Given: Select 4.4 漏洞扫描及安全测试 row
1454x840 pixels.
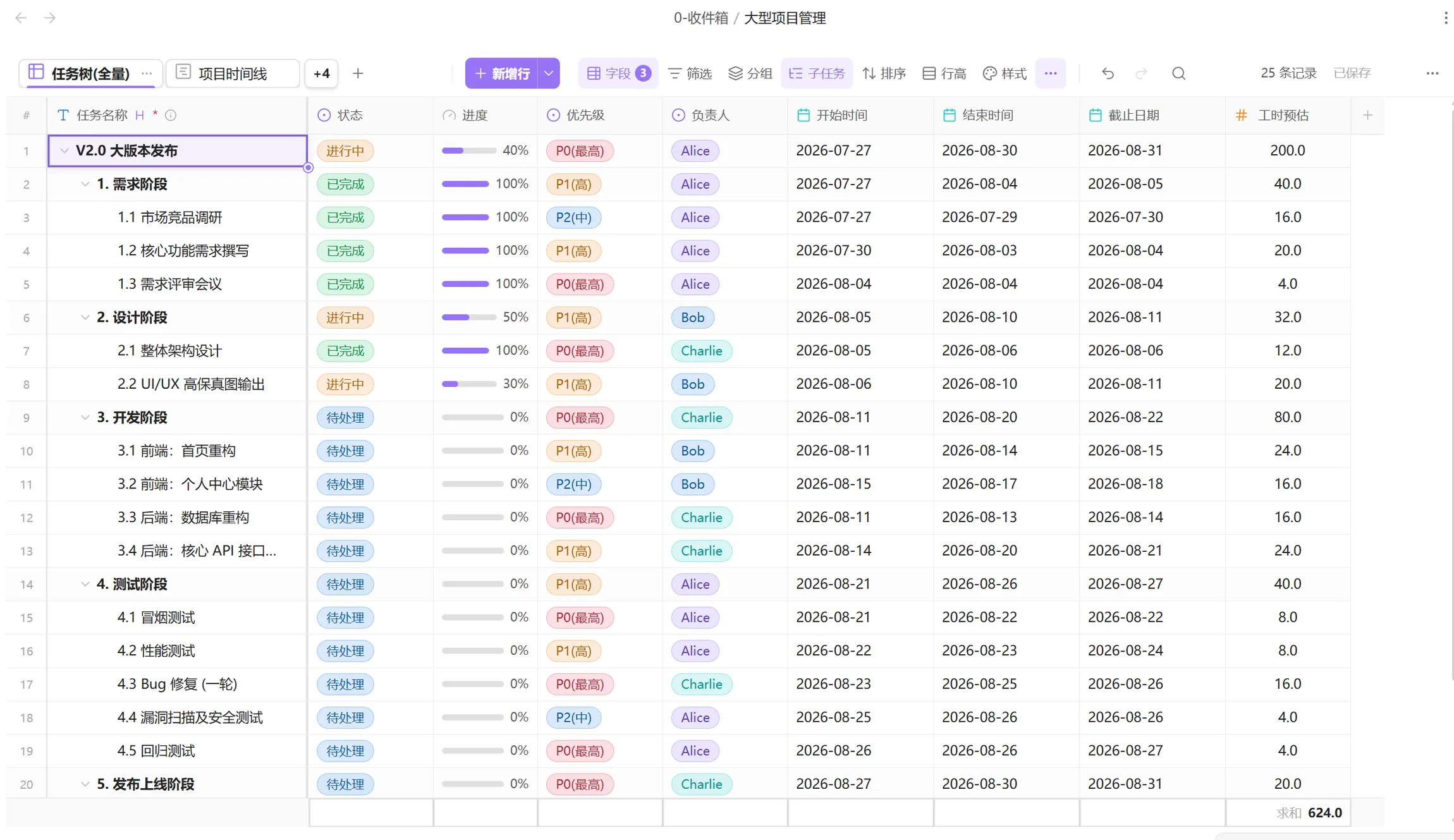Looking at the screenshot, I should click(x=190, y=717).
